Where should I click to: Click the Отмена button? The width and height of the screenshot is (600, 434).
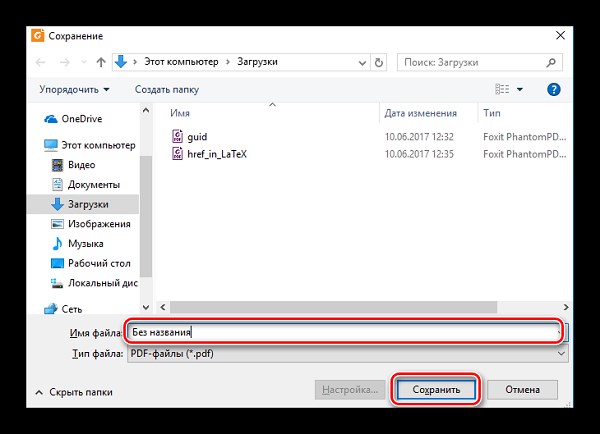(522, 390)
